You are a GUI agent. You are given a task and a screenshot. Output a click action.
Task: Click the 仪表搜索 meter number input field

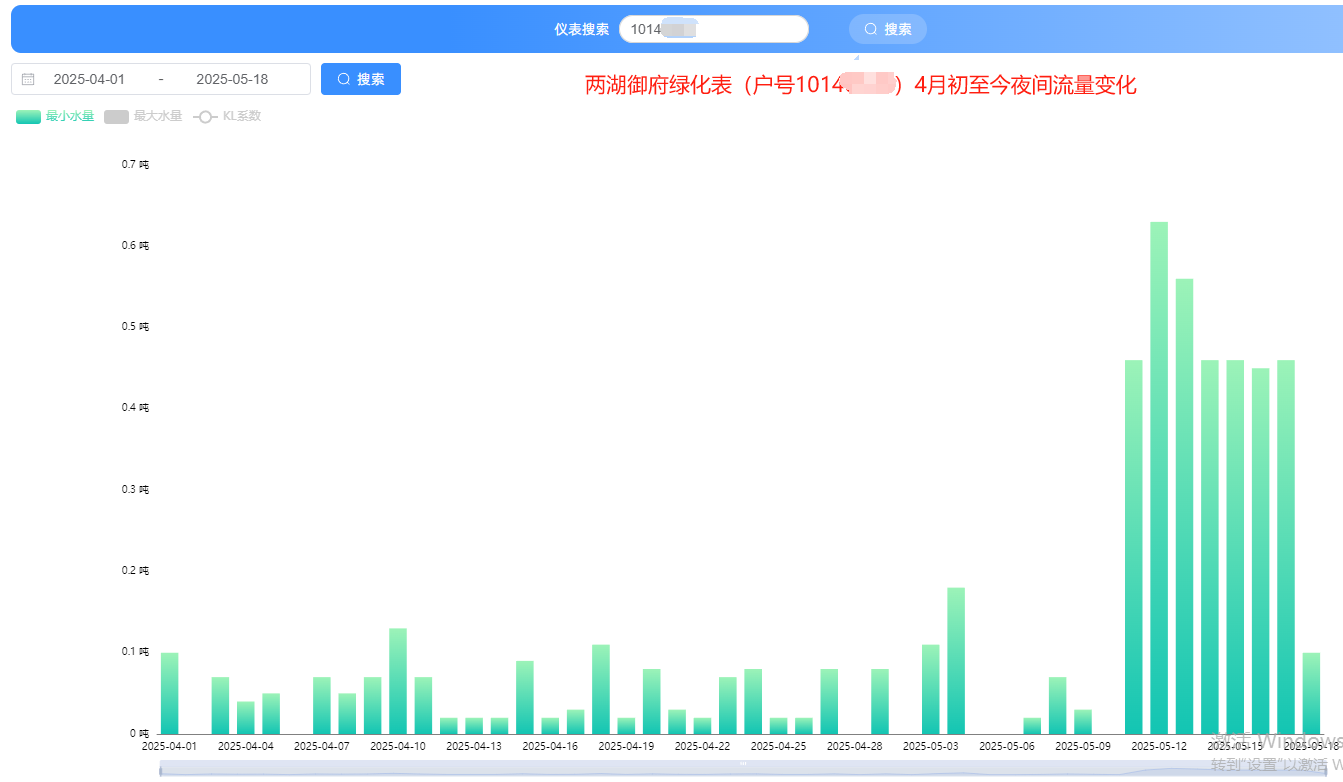714,29
